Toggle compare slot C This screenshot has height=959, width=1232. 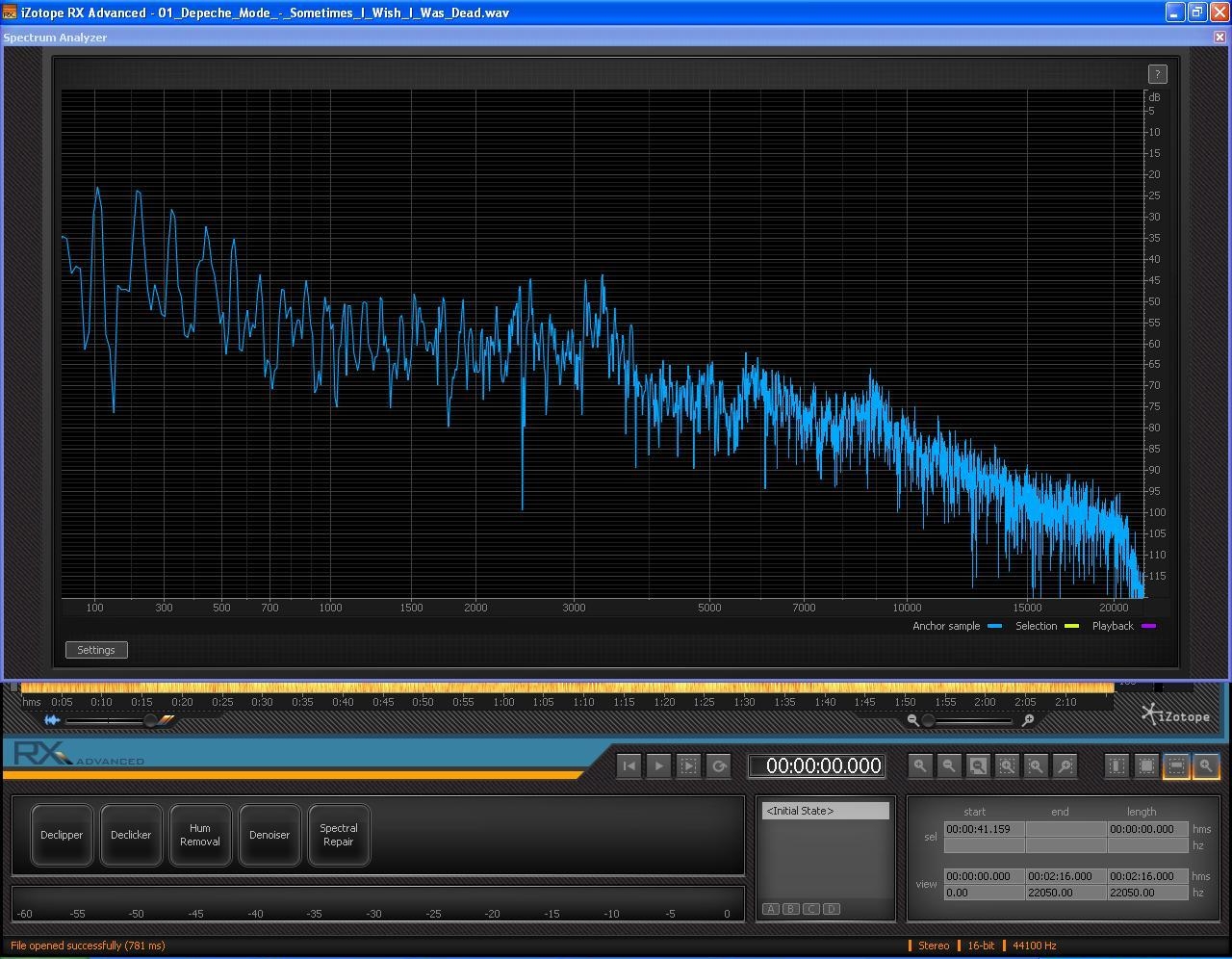811,909
